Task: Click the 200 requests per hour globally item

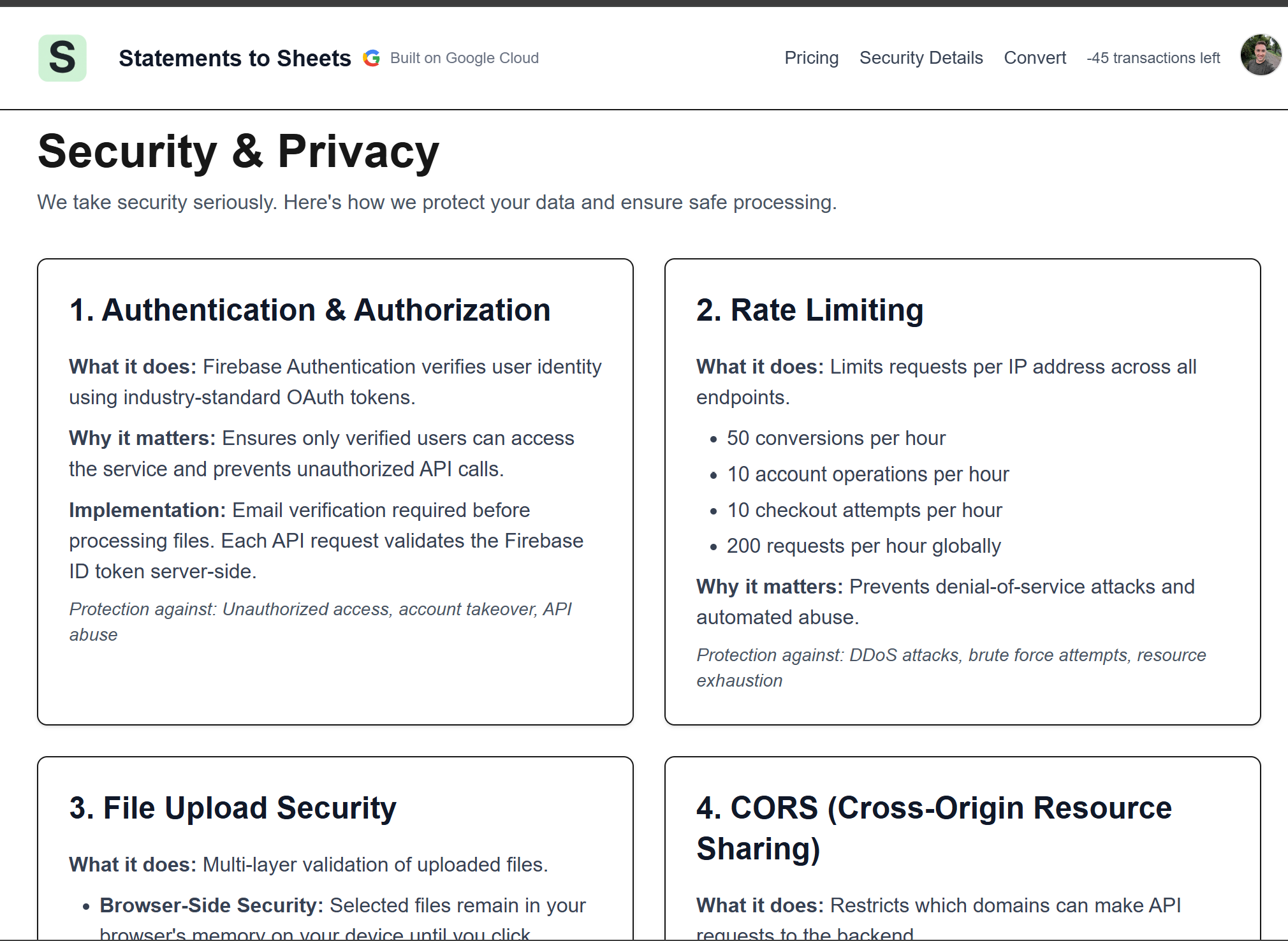Action: tap(863, 546)
